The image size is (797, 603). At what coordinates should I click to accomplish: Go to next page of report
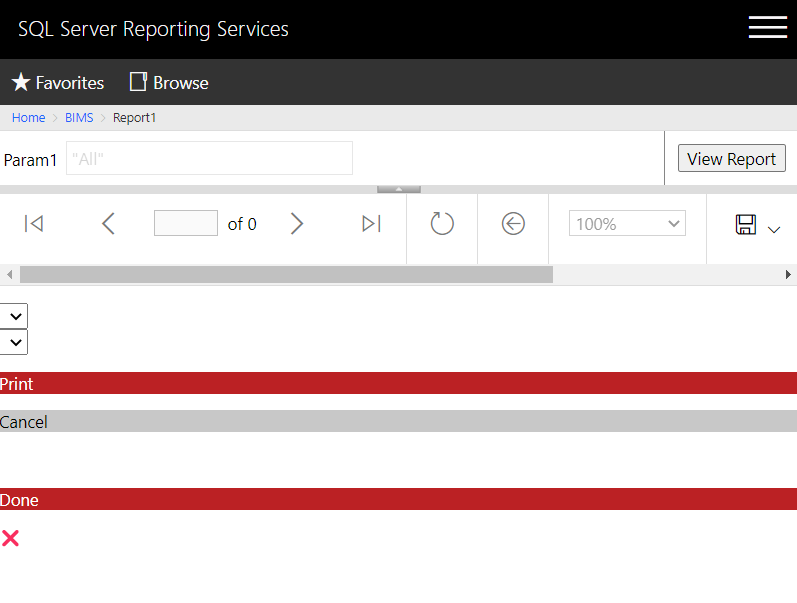297,224
